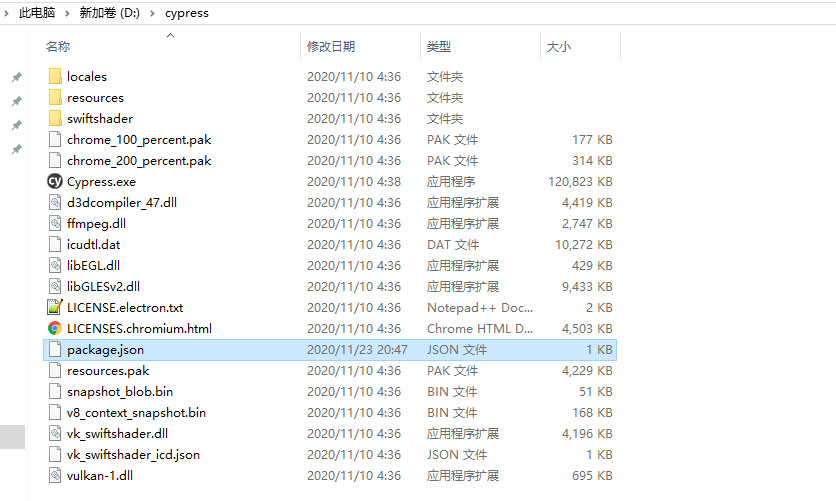Sort files by the 类型 column header
The width and height of the screenshot is (836, 501).
click(x=439, y=46)
